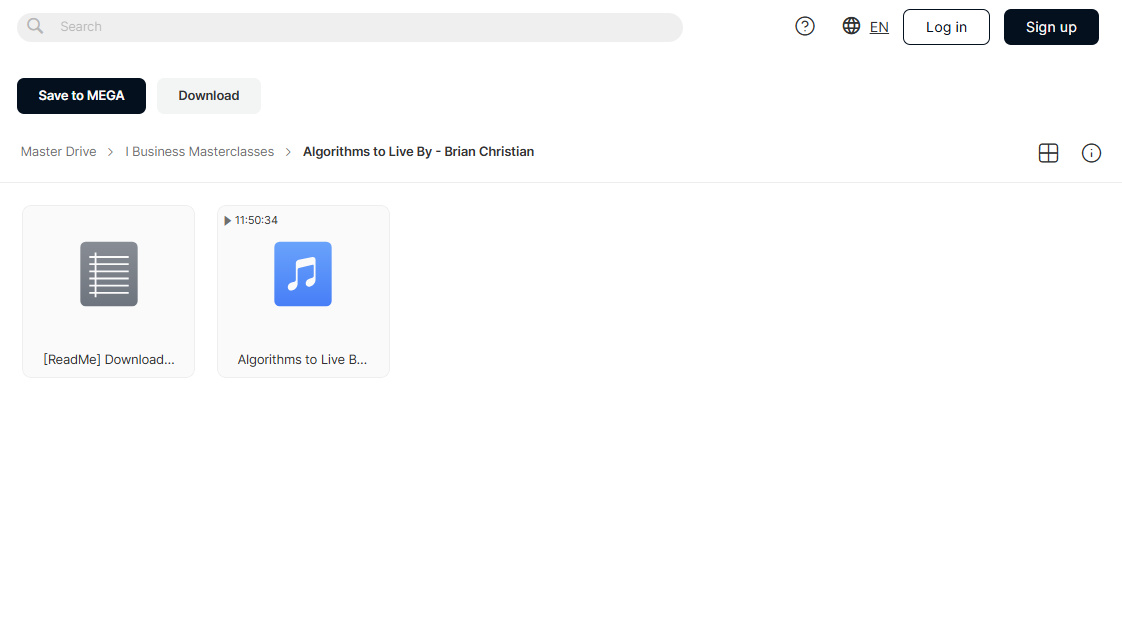Click the 11:50:34 duration label
Screen dimensions: 1122x636
pos(256,220)
